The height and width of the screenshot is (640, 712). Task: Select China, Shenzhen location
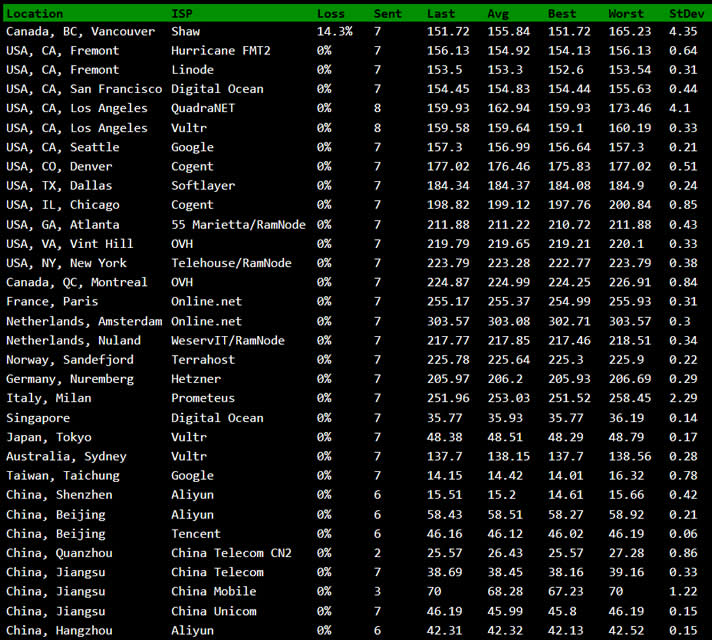[59, 495]
